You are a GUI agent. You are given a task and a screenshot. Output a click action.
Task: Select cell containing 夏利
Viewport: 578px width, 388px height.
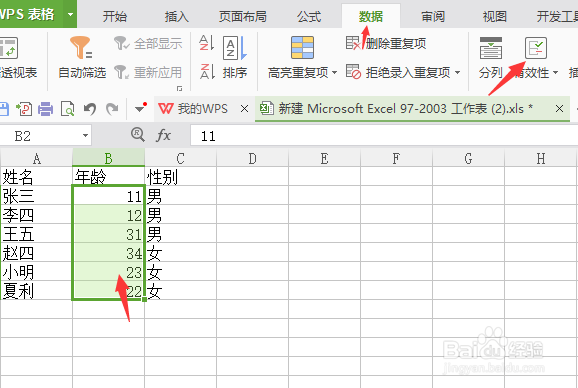pyautogui.click(x=36, y=291)
